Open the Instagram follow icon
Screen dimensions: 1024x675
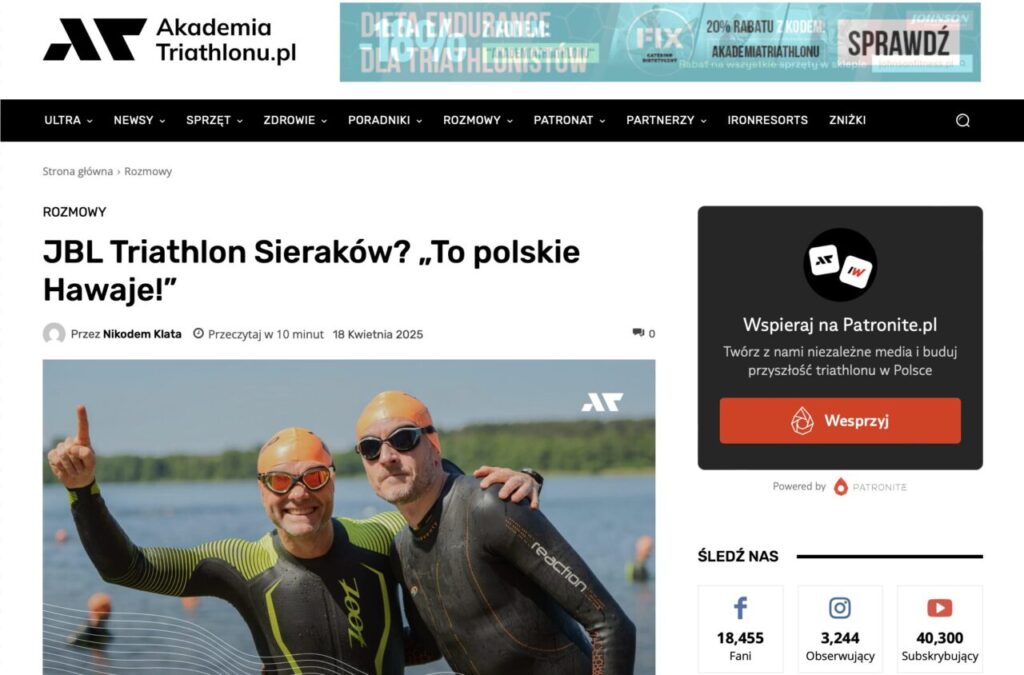point(840,608)
